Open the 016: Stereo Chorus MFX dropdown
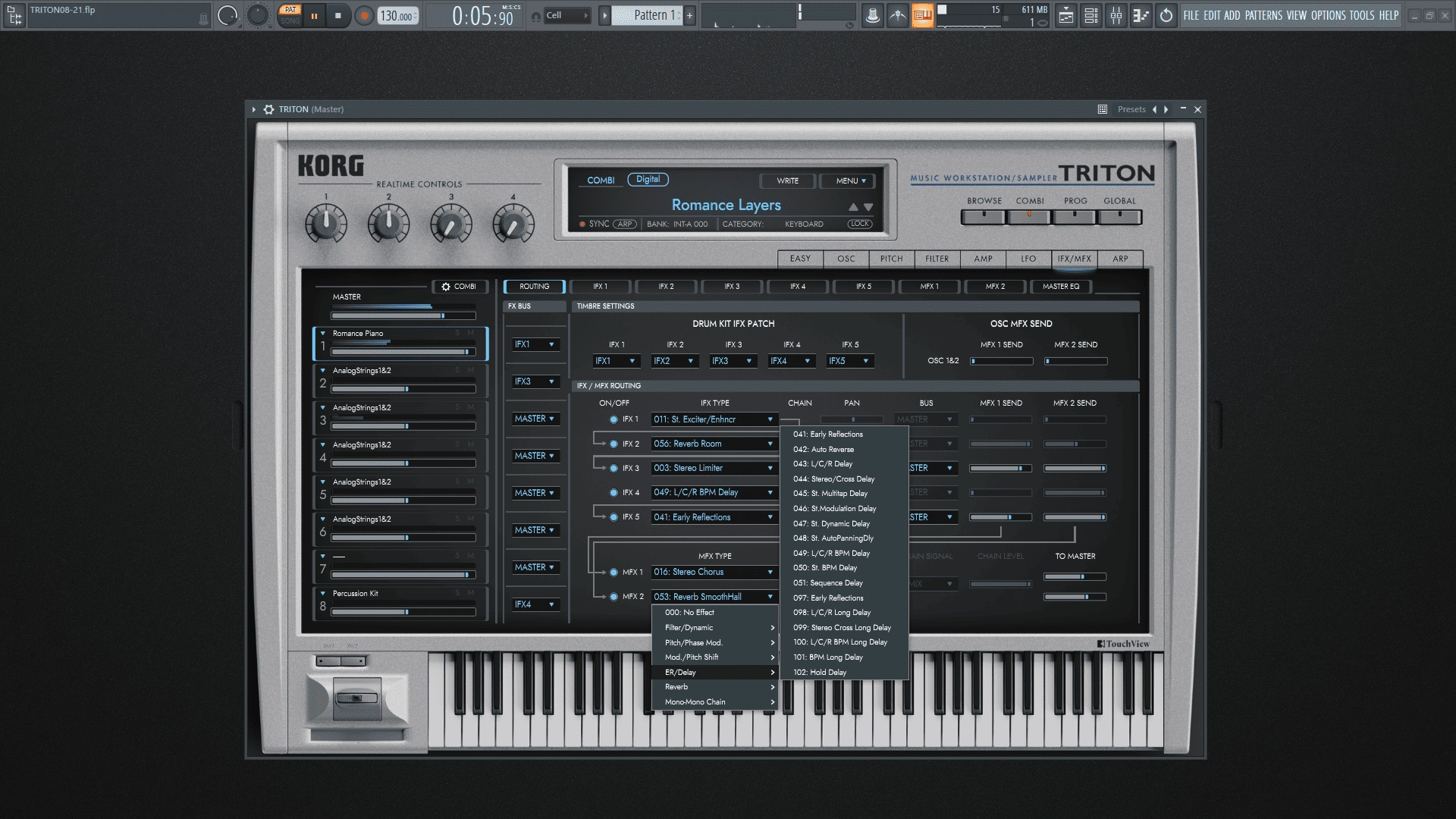1456x819 pixels. pyautogui.click(x=714, y=573)
